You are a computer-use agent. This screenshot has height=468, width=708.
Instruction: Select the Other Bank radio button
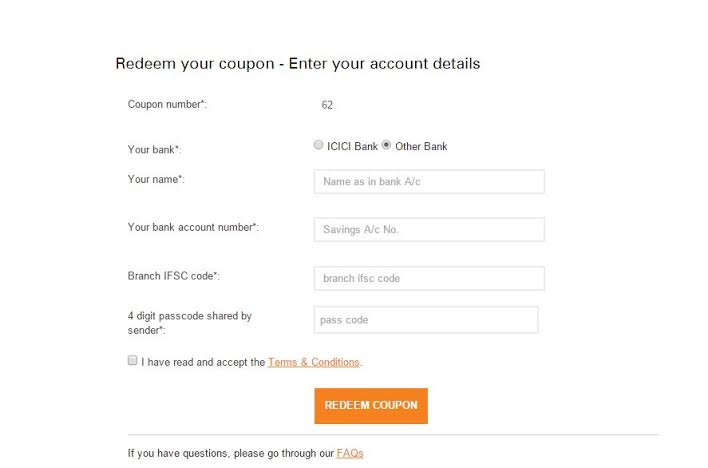pyautogui.click(x=387, y=145)
